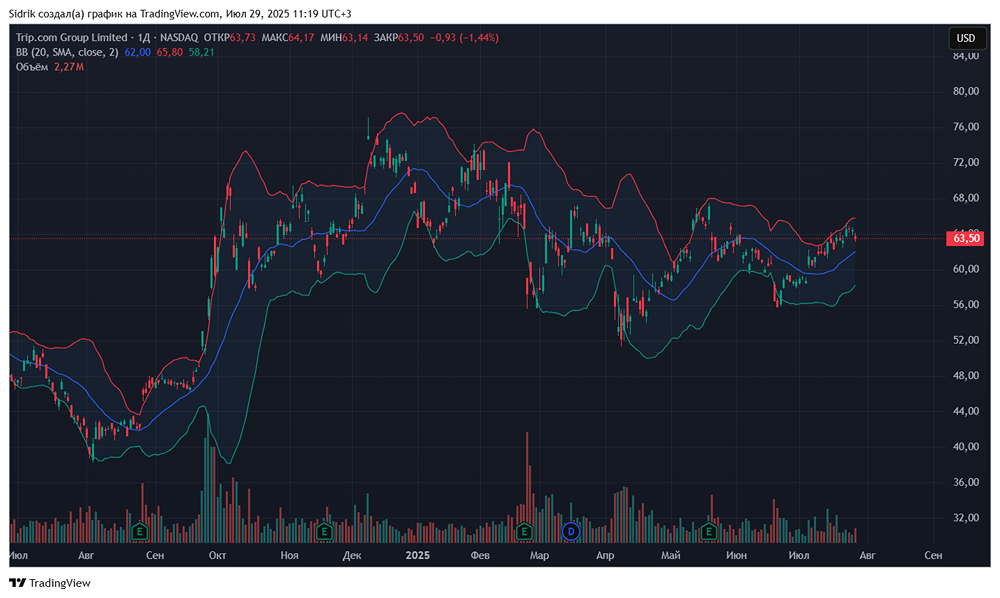
Task: Click the earnings E marker in late May
Action: [709, 531]
